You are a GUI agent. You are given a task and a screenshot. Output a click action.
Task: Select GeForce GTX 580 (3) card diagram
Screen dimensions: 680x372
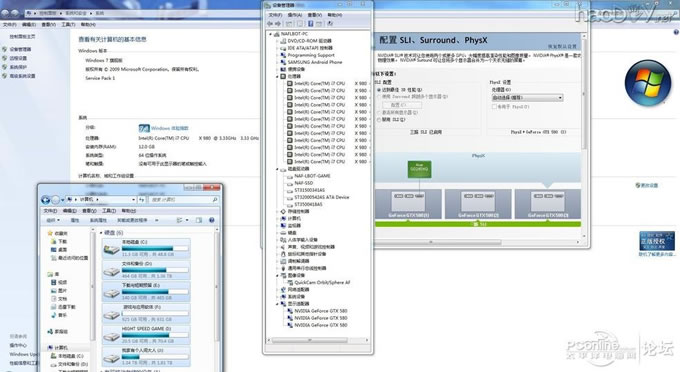pos(548,204)
